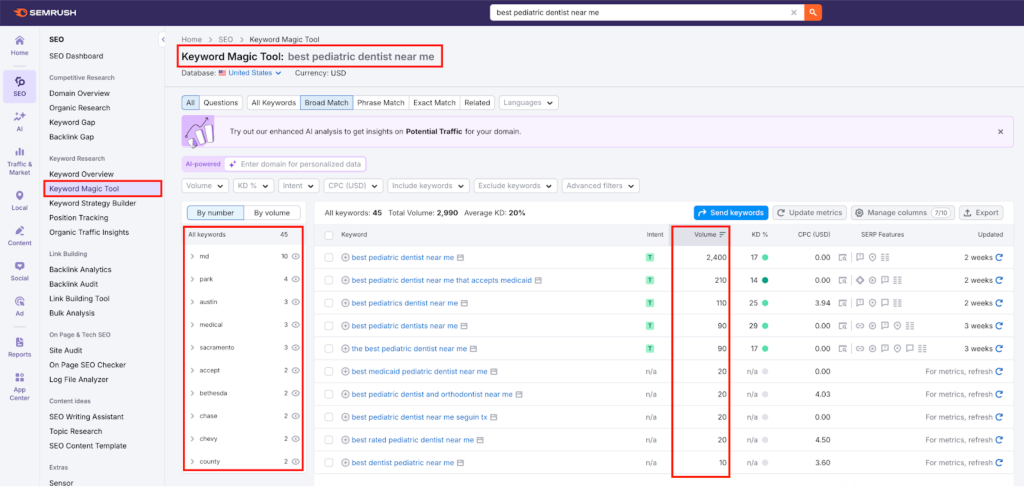Open Site Audit in sidebar
Image resolution: width=1024 pixels, height=487 pixels.
(65, 350)
